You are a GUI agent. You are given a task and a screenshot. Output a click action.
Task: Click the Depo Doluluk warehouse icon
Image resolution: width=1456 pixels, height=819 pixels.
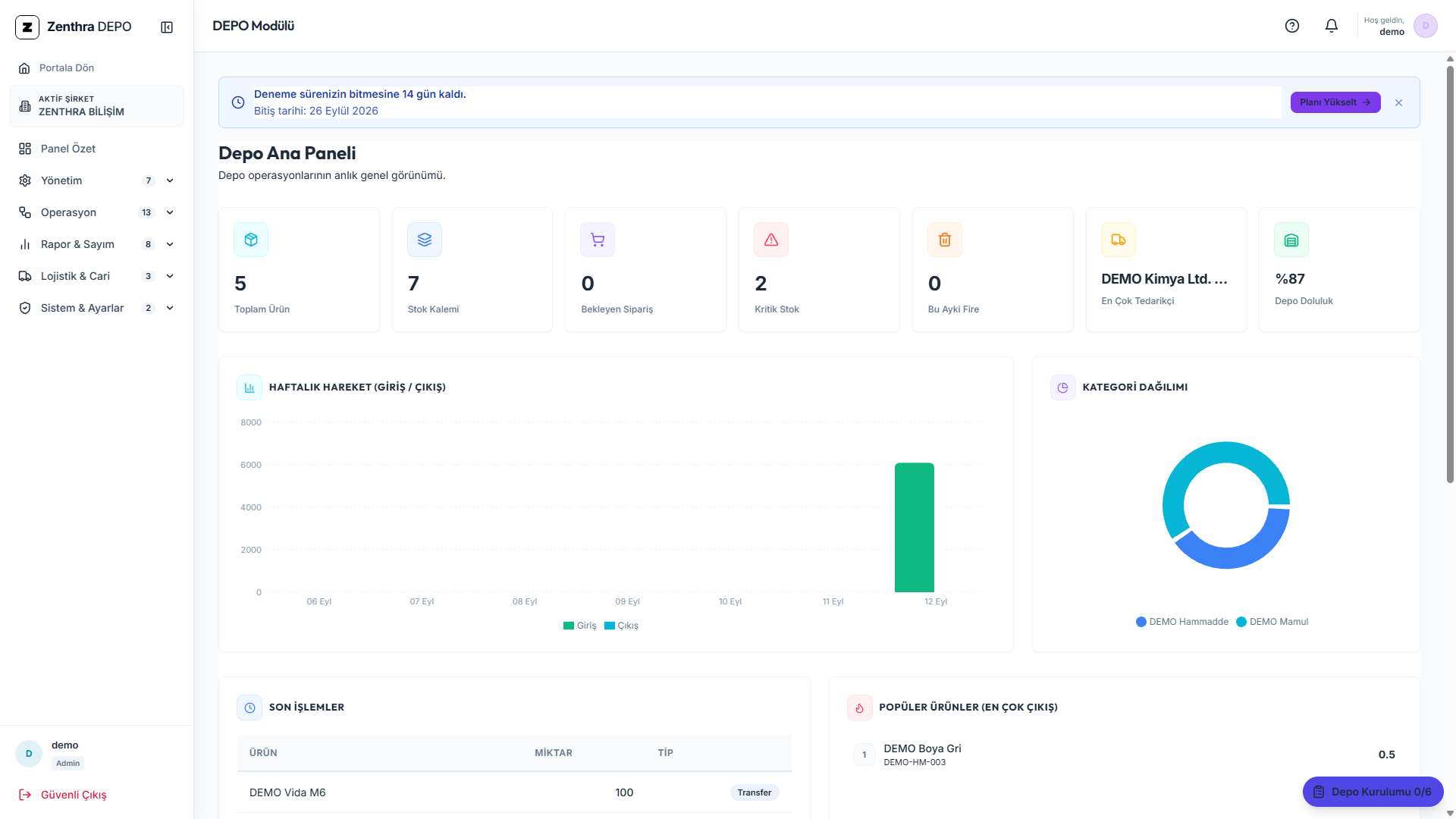pos(1291,240)
